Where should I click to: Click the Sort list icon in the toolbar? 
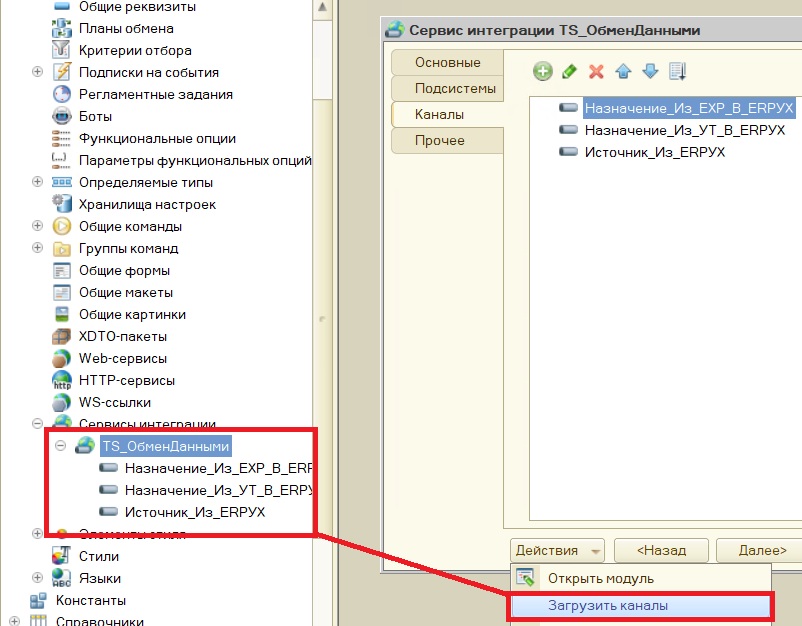click(677, 71)
